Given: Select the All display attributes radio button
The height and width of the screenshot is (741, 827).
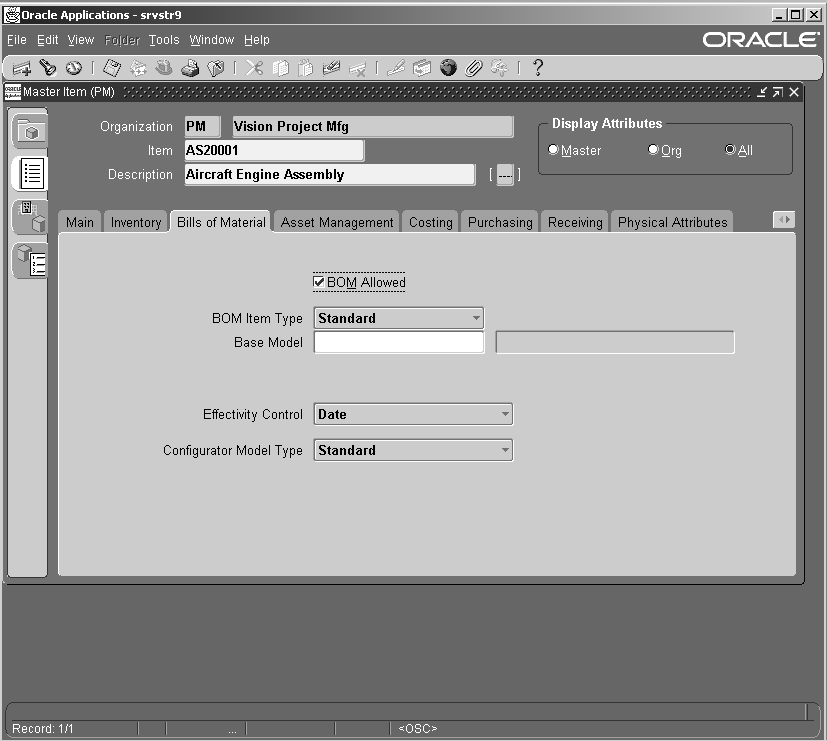Looking at the screenshot, I should pos(730,150).
